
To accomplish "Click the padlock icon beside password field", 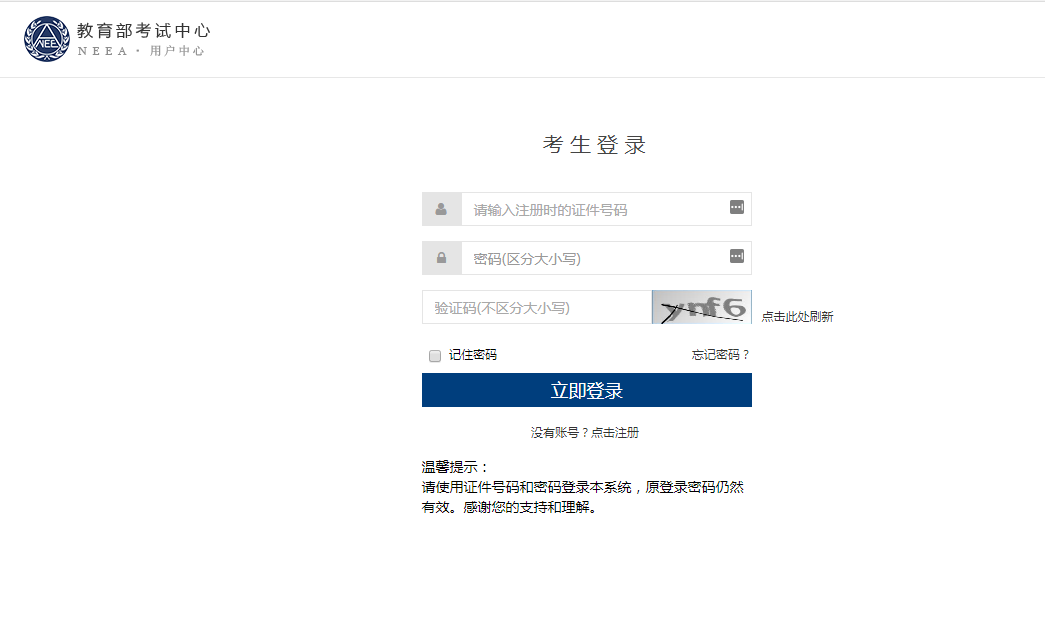I will coord(441,259).
